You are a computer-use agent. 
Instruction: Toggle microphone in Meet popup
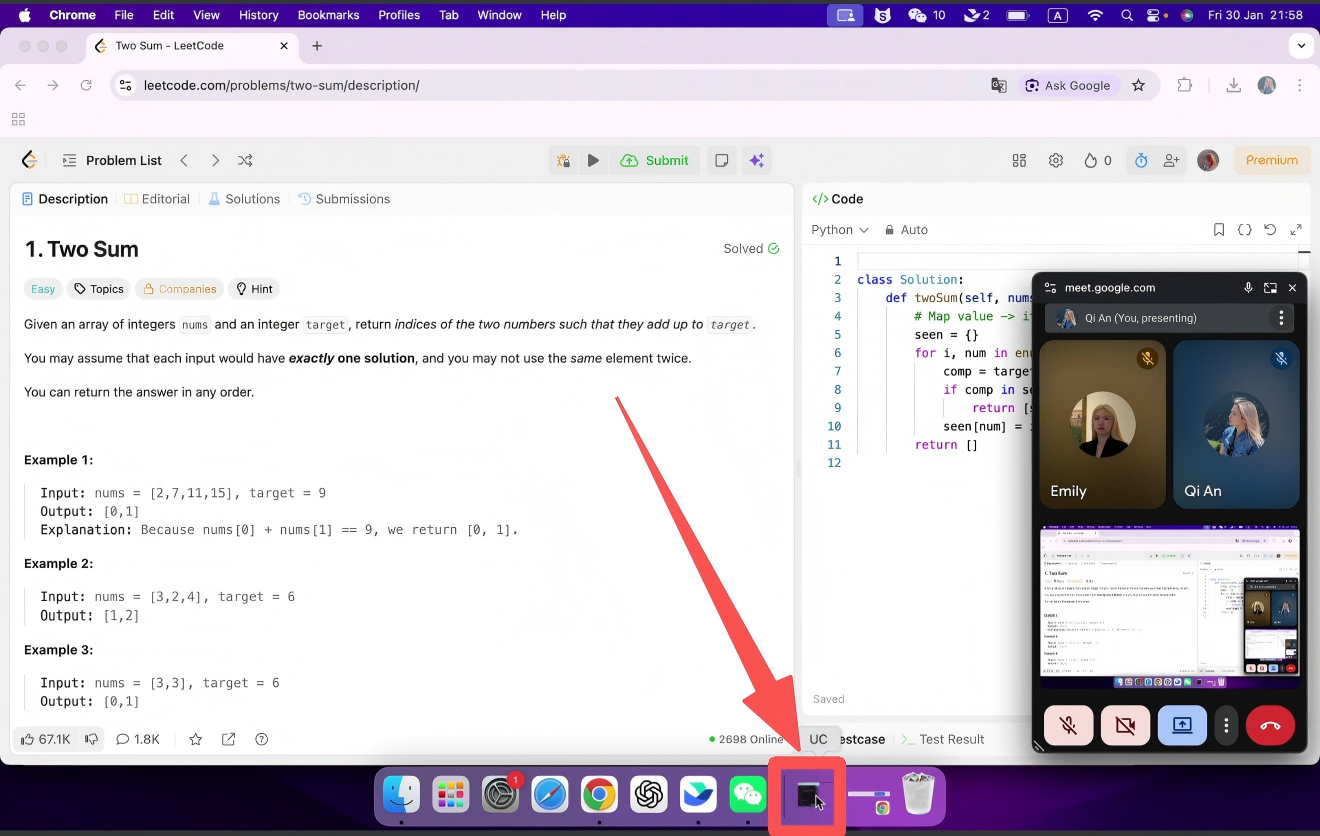pos(1068,726)
